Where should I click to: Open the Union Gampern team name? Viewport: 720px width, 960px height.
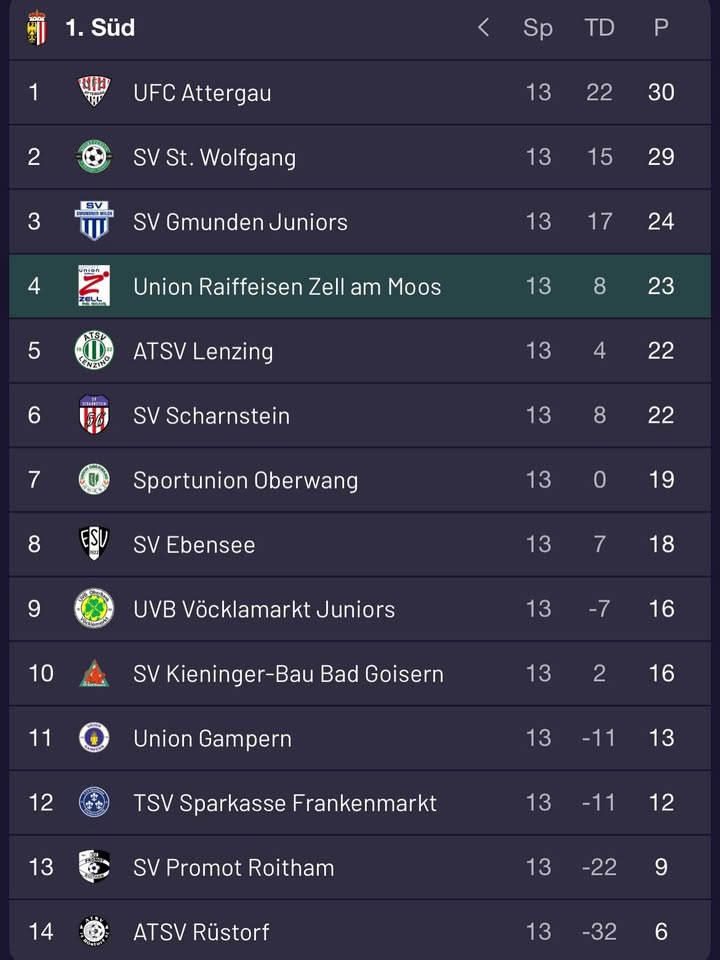pyautogui.click(x=212, y=738)
